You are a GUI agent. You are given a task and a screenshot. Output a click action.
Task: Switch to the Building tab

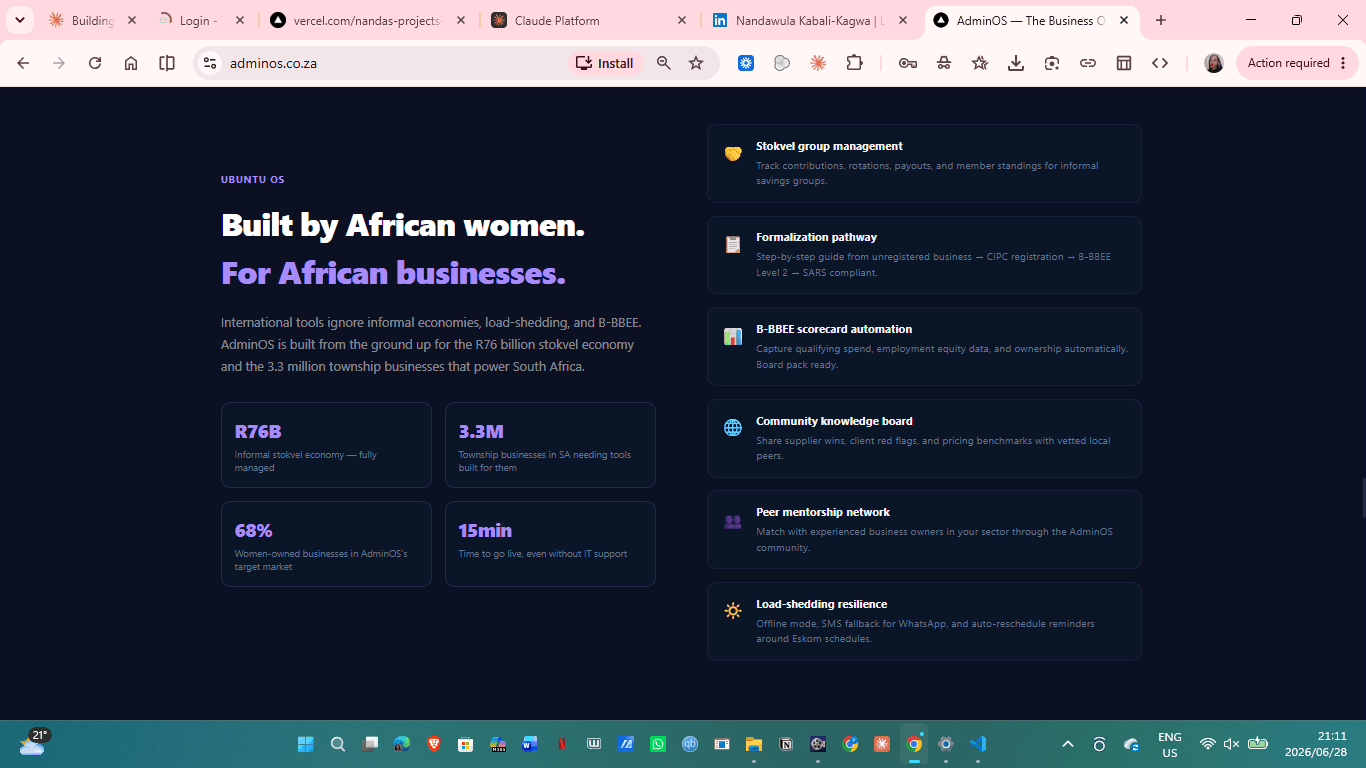91,20
